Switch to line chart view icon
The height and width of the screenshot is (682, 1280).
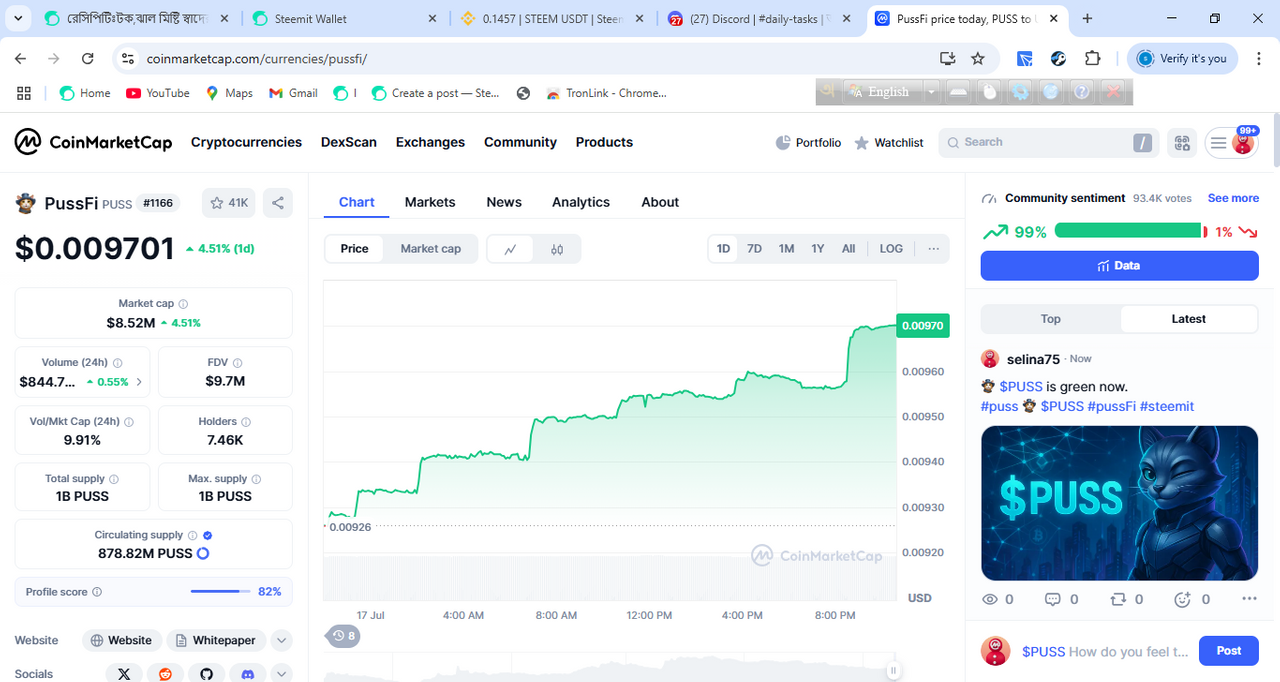point(510,249)
